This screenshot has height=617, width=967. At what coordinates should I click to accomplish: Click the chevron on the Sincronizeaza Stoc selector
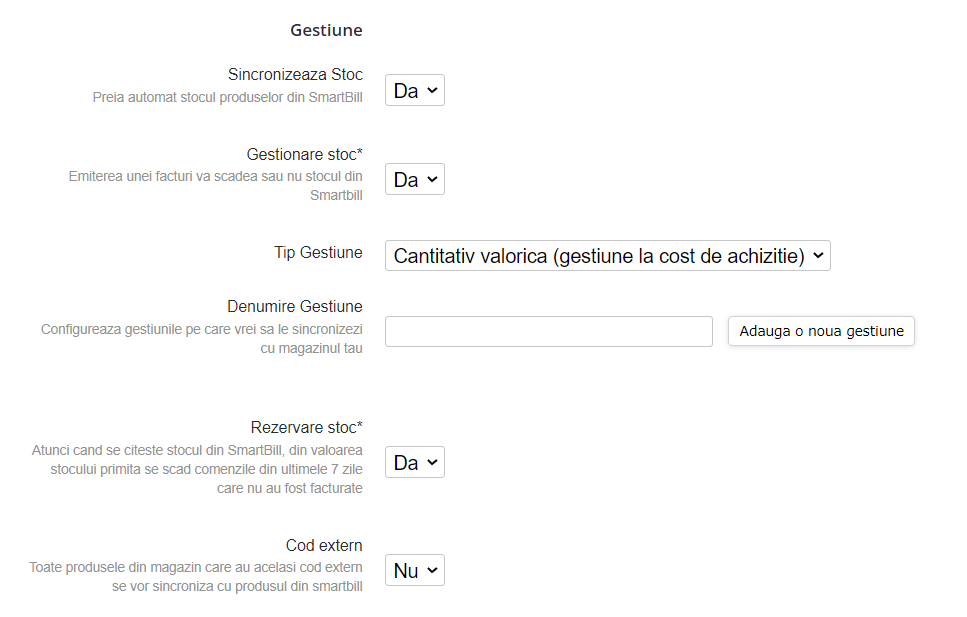[432, 89]
